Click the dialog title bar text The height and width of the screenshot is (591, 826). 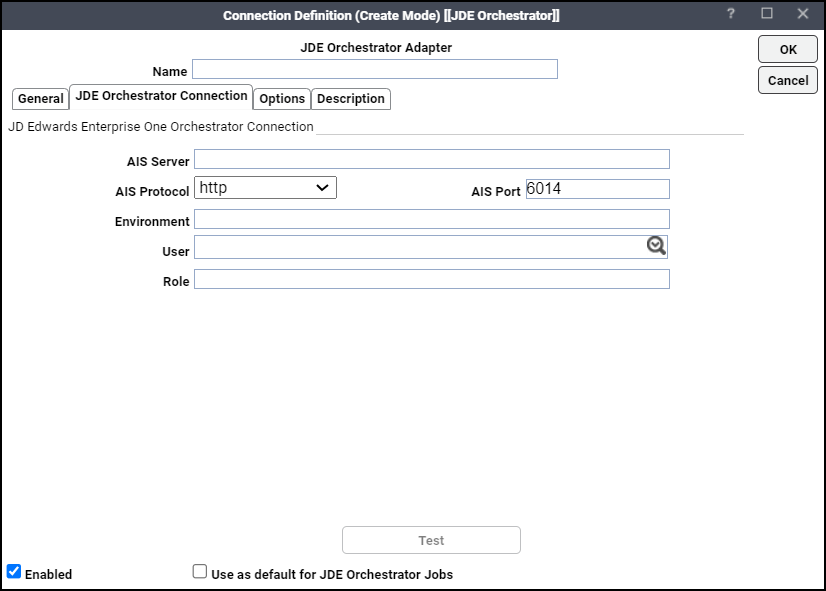coord(391,15)
